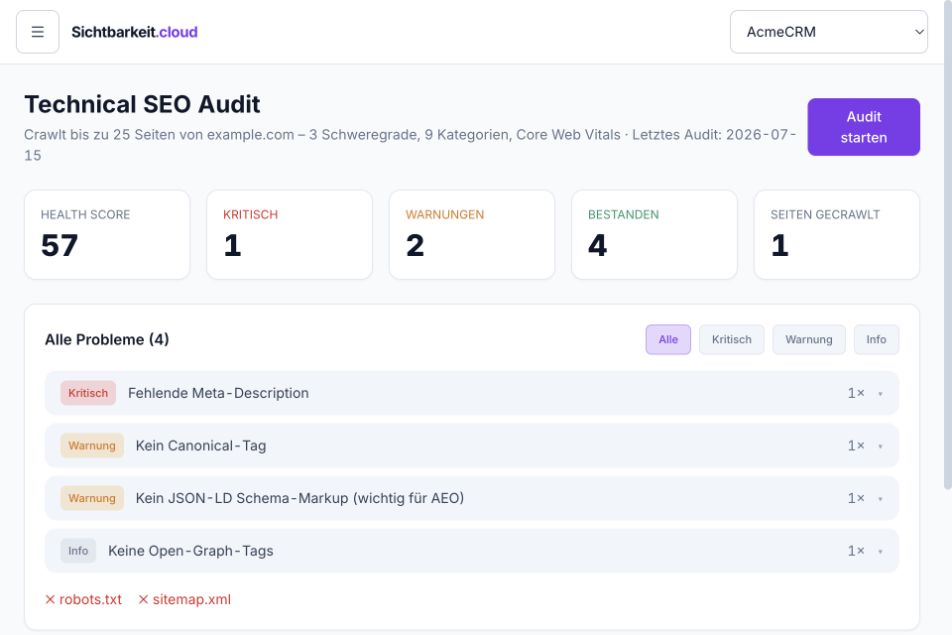Click Keine Open-Graph-Tags title
The height and width of the screenshot is (635, 952).
pos(191,551)
